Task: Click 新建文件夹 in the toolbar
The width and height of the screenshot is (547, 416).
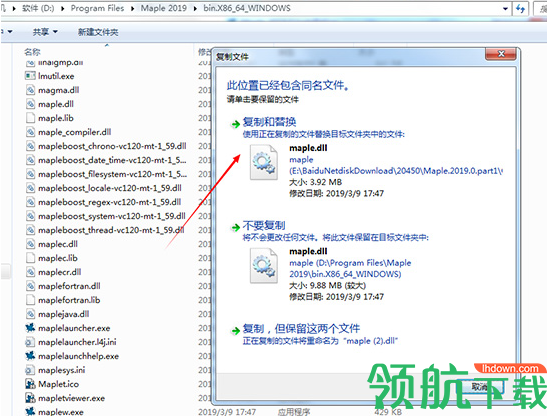Action: point(98,32)
